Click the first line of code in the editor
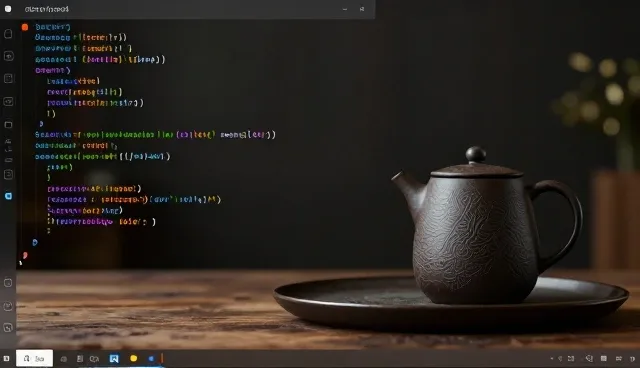This screenshot has height=368, width=640. click(x=53, y=27)
